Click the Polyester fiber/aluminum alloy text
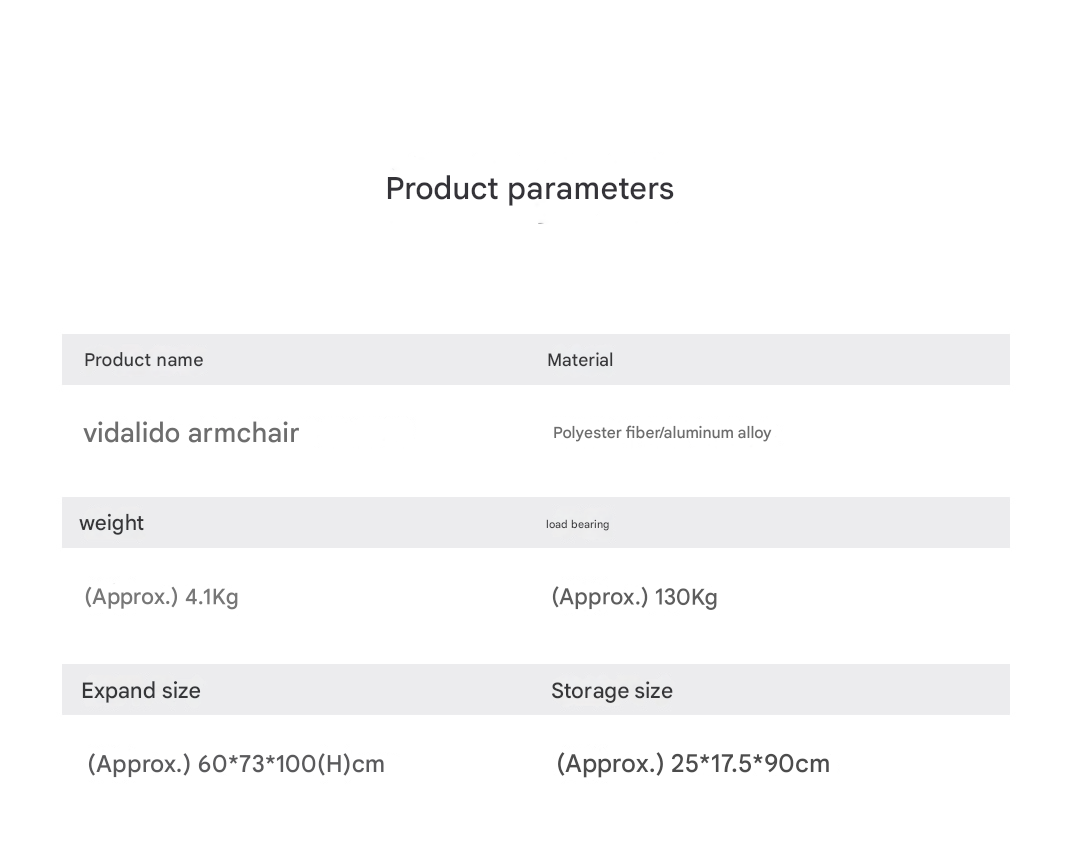1076x851 pixels. [662, 433]
